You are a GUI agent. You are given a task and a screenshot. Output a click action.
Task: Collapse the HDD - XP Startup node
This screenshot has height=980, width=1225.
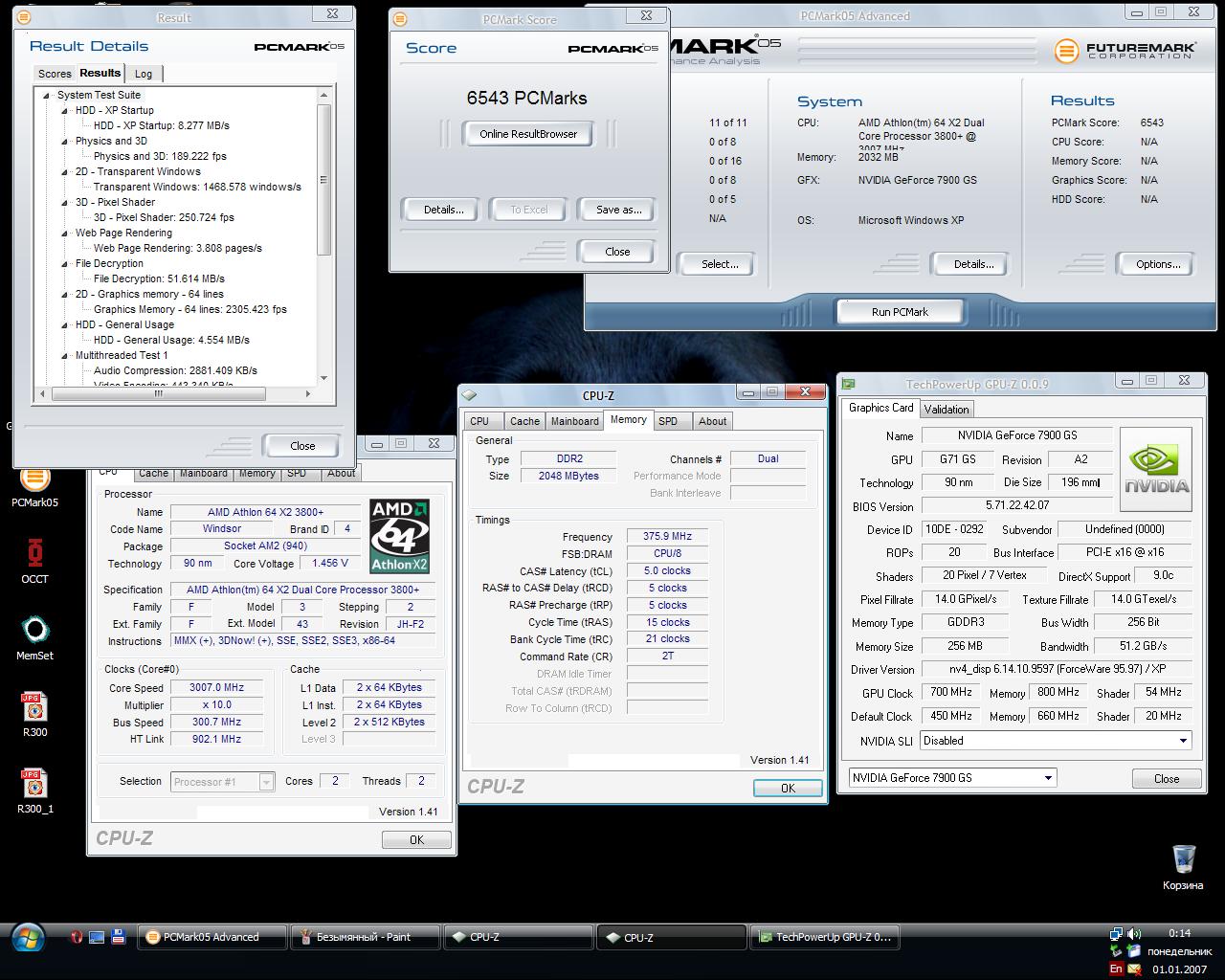(x=65, y=110)
